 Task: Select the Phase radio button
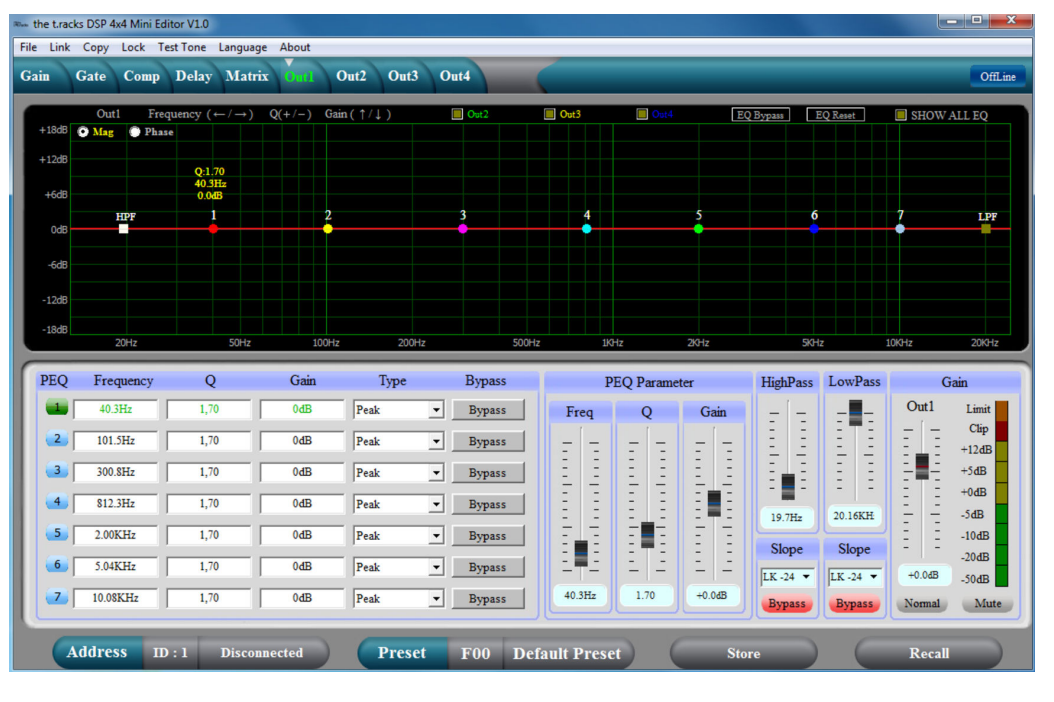point(135,132)
